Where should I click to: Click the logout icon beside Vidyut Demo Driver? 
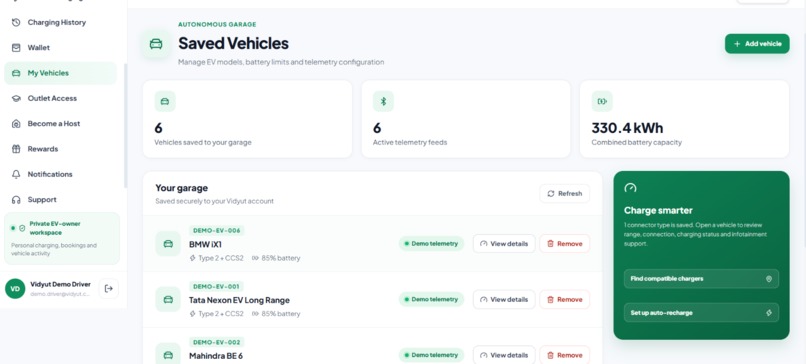(x=108, y=288)
